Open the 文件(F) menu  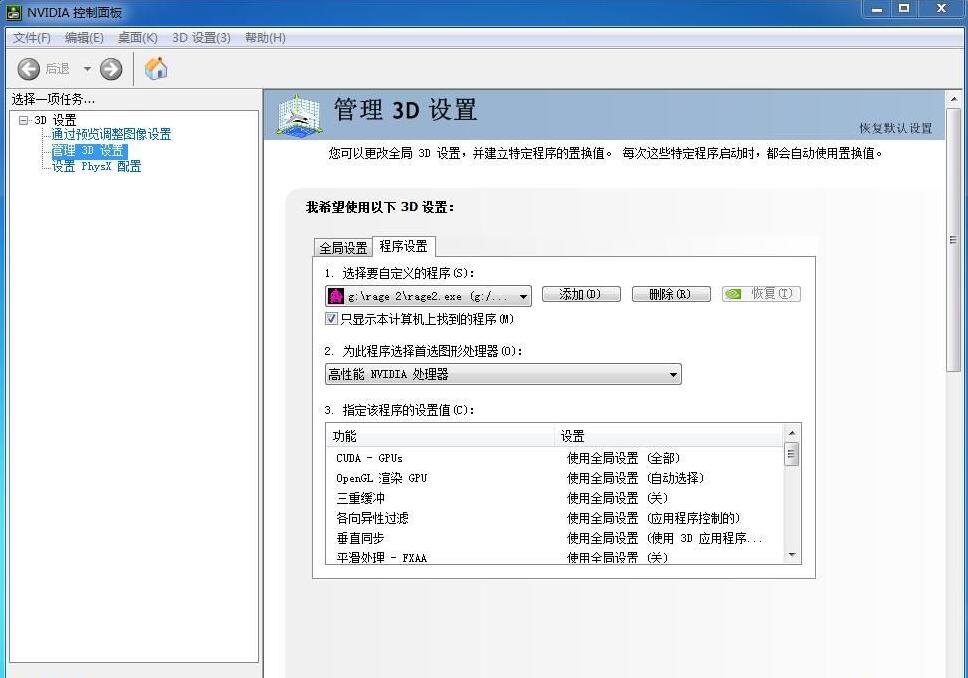(31, 38)
